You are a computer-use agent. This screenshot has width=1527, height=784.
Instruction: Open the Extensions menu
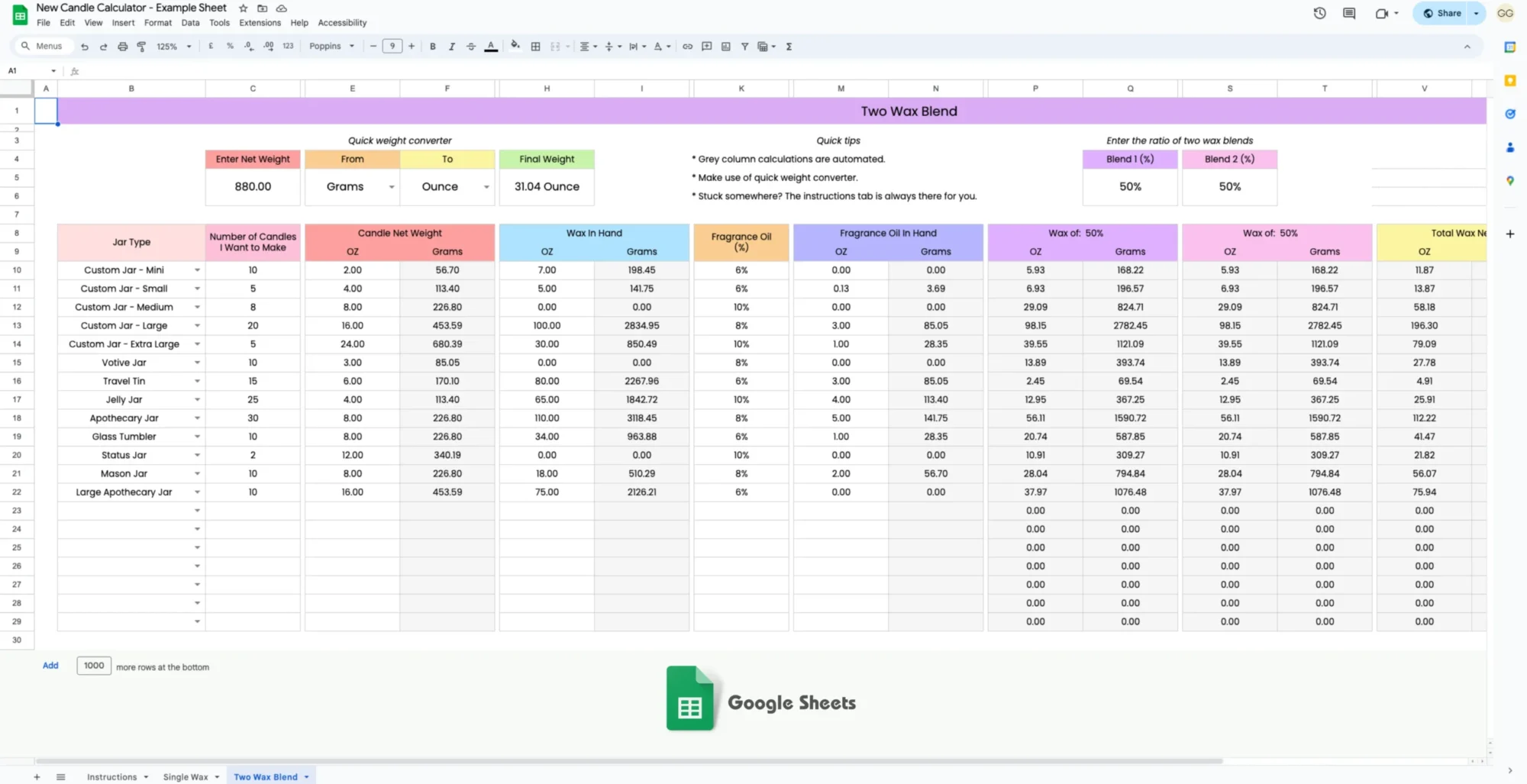260,23
